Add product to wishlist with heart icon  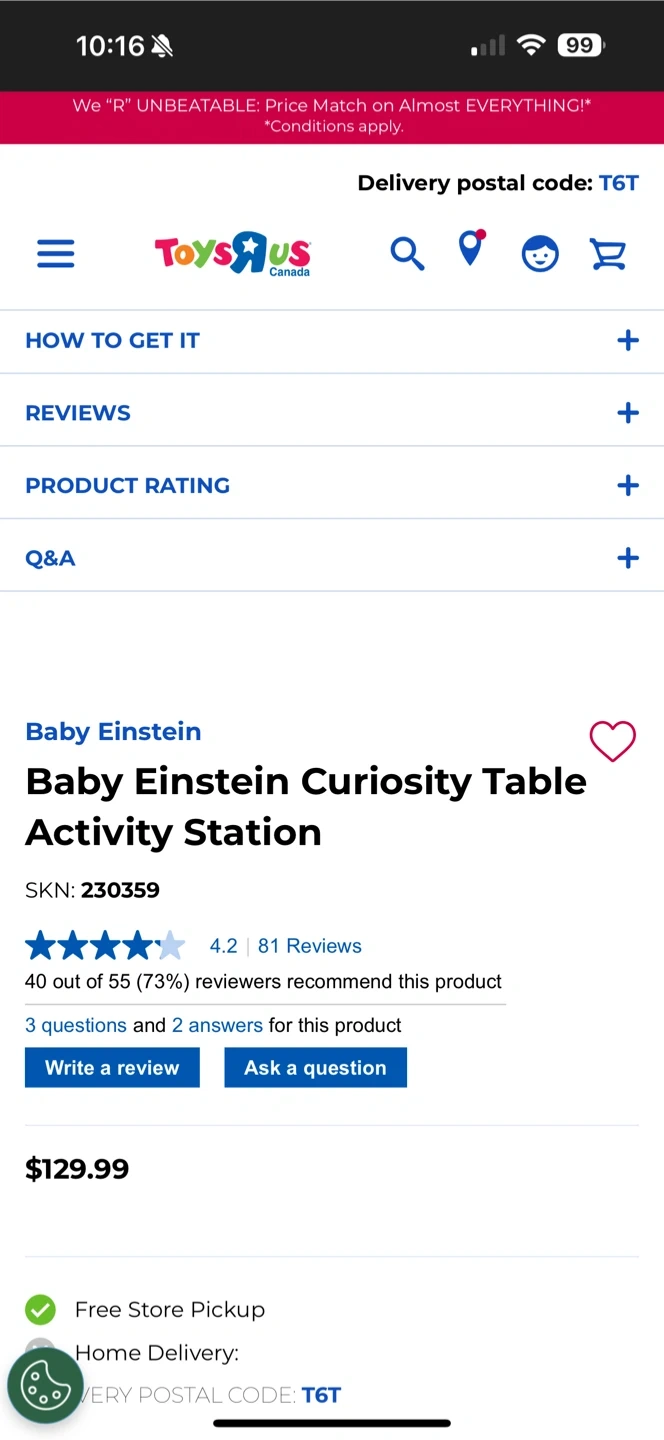coord(612,741)
